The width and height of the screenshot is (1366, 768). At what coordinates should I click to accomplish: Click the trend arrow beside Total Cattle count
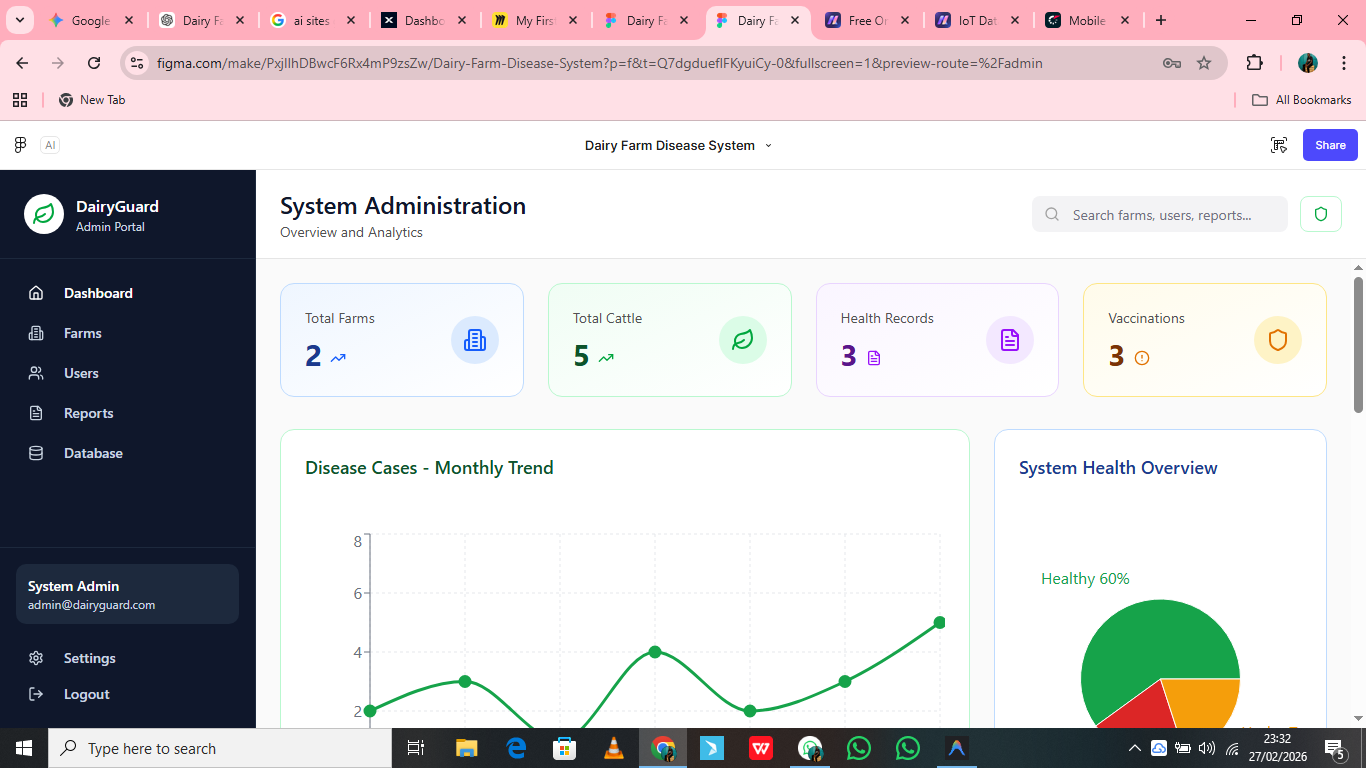coord(606,357)
